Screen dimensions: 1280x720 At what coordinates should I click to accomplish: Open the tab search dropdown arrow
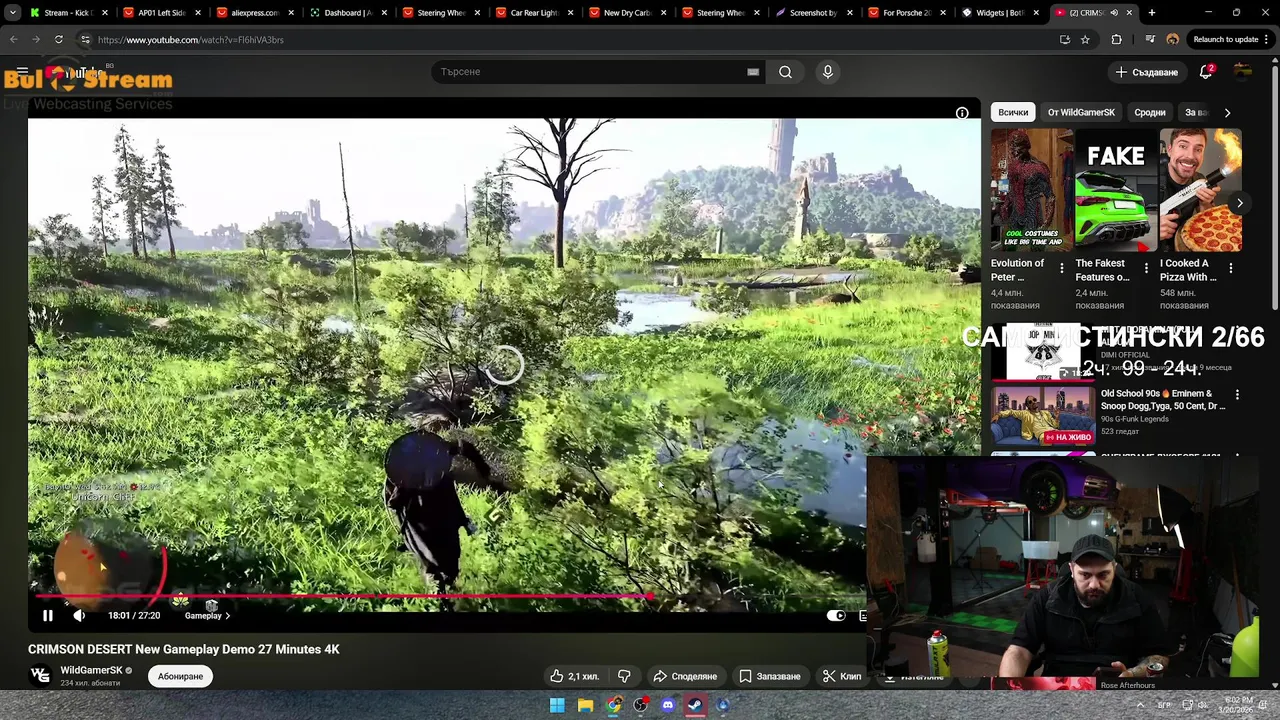click(x=12, y=13)
